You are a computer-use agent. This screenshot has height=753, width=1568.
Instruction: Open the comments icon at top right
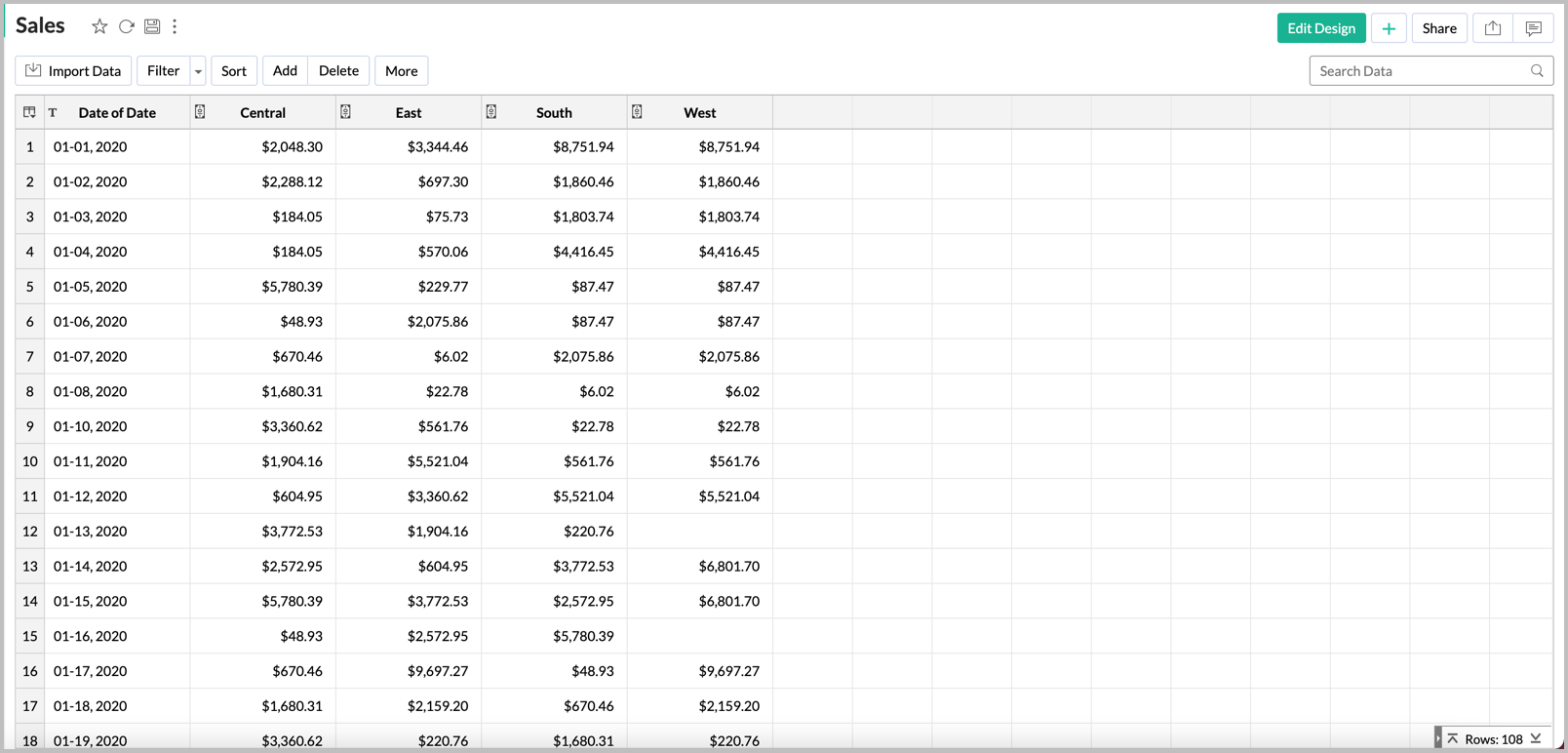(1533, 28)
